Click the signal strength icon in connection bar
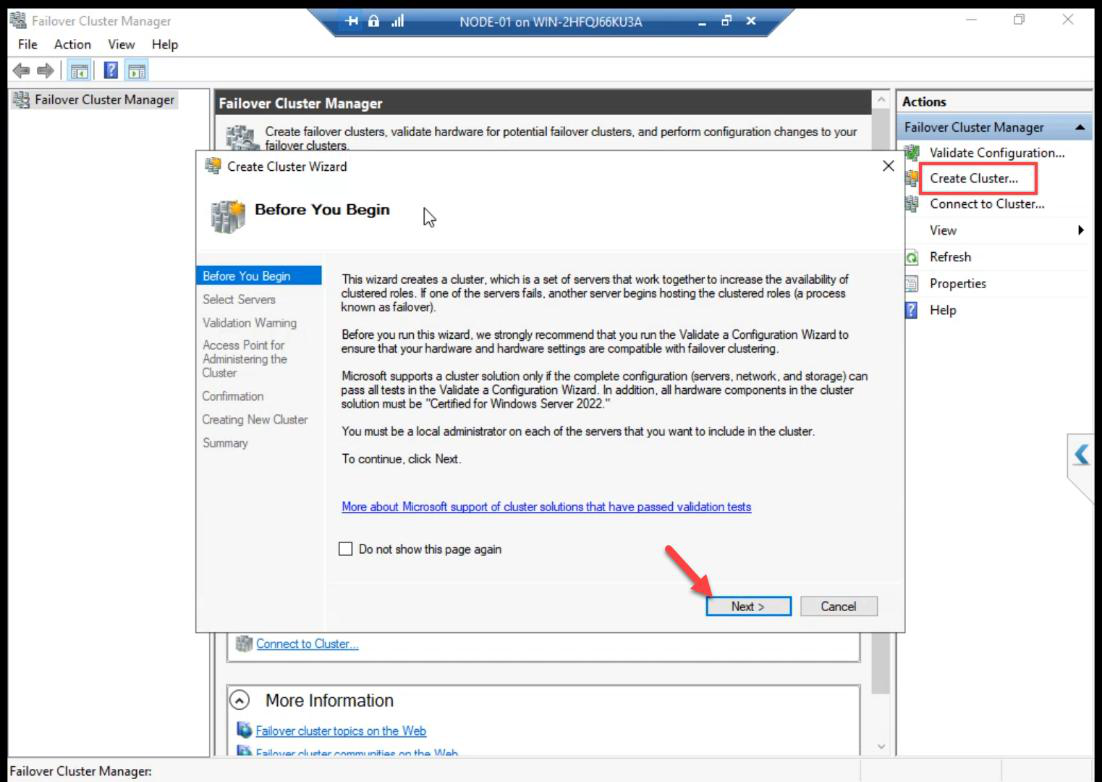Viewport: 1102px width, 782px height. 398,21
